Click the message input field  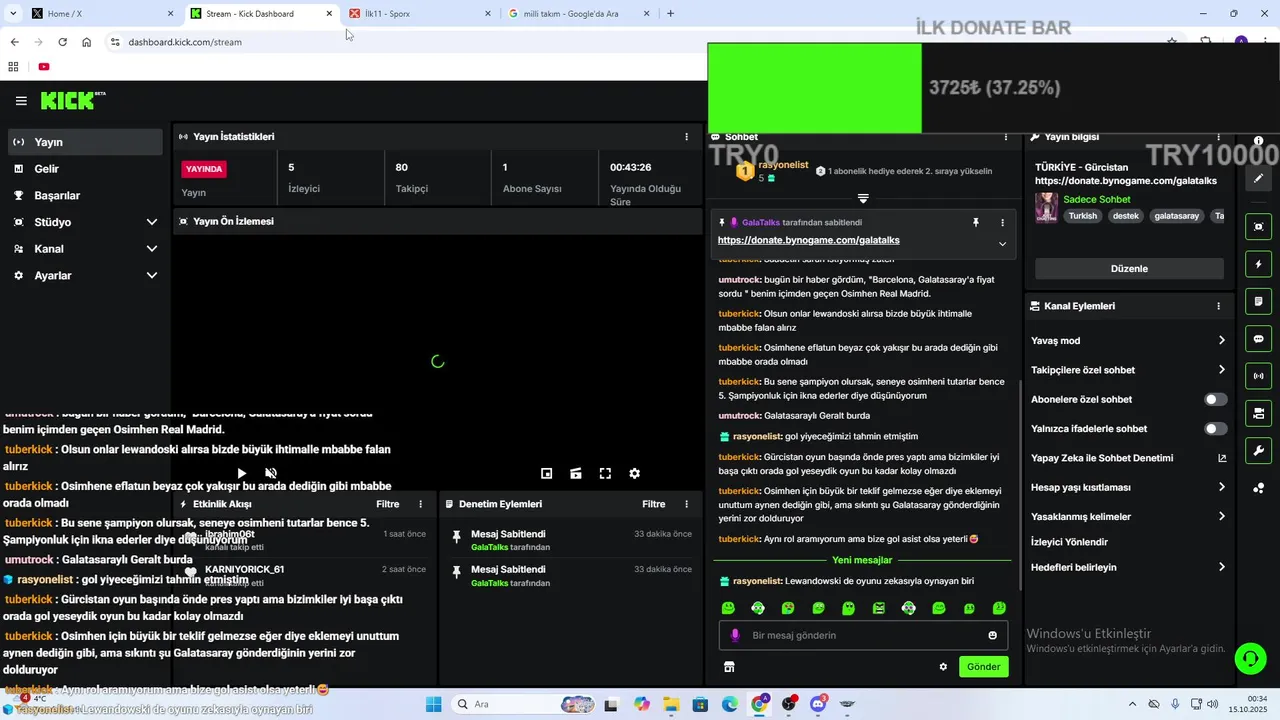(863, 635)
